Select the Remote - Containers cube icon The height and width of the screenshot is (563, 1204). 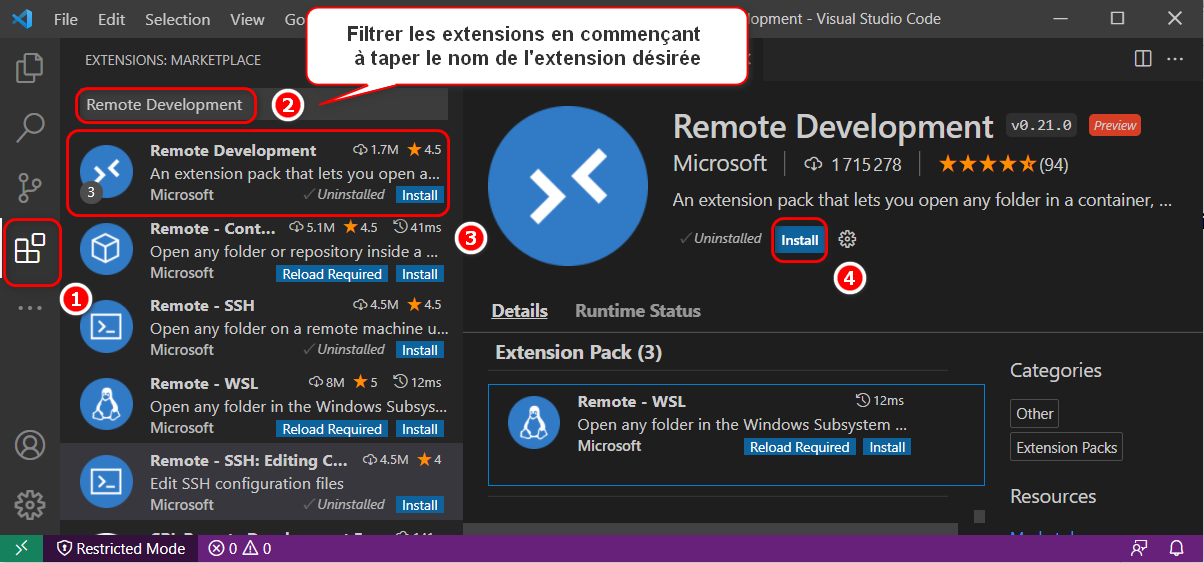click(105, 249)
